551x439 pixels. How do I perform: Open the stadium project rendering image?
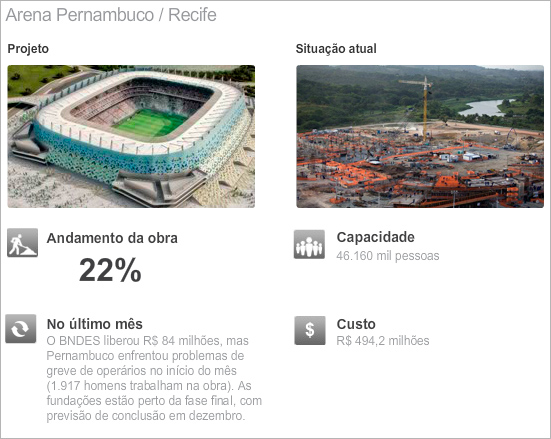[x=131, y=136]
